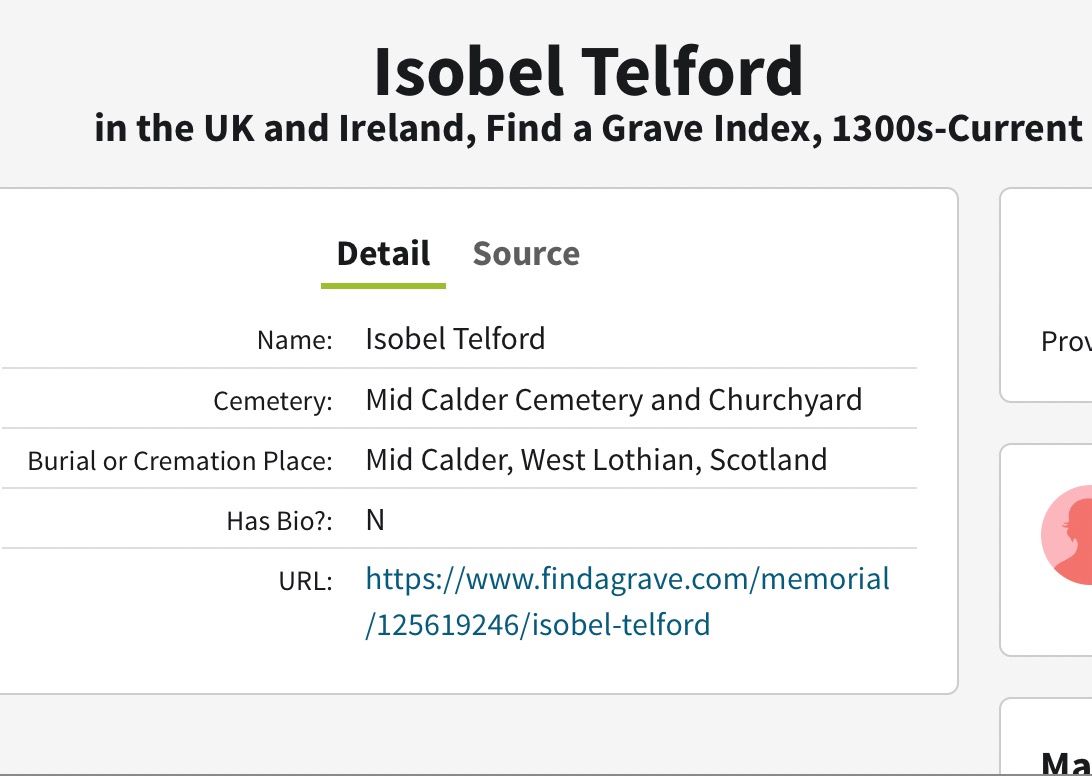Click the green underline beneath Detail
The width and height of the screenshot is (1092, 776).
[383, 286]
